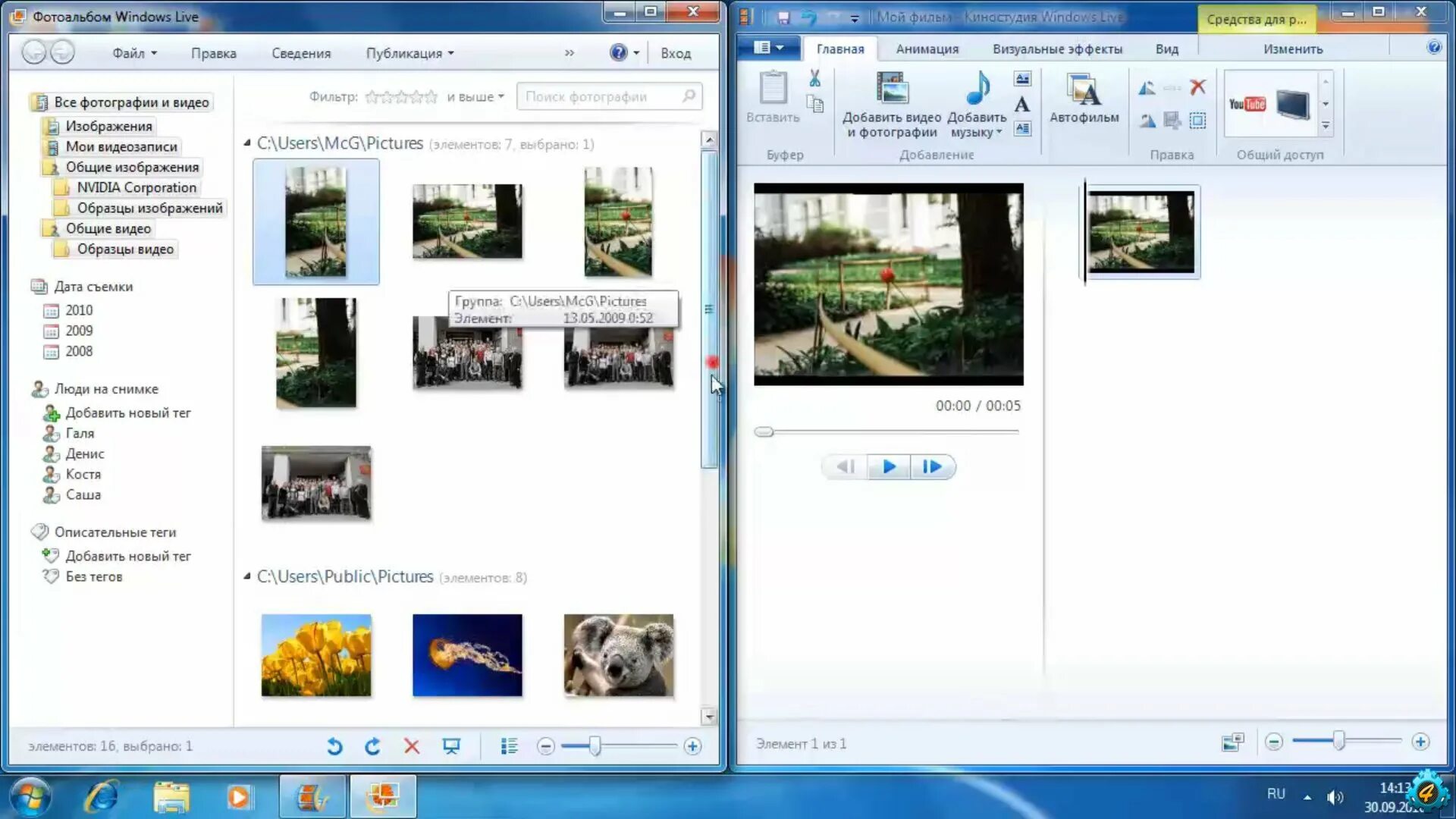Image resolution: width=1456 pixels, height=819 pixels.
Task: Add caption 'A' icon in ribbon
Action: pos(1022,105)
